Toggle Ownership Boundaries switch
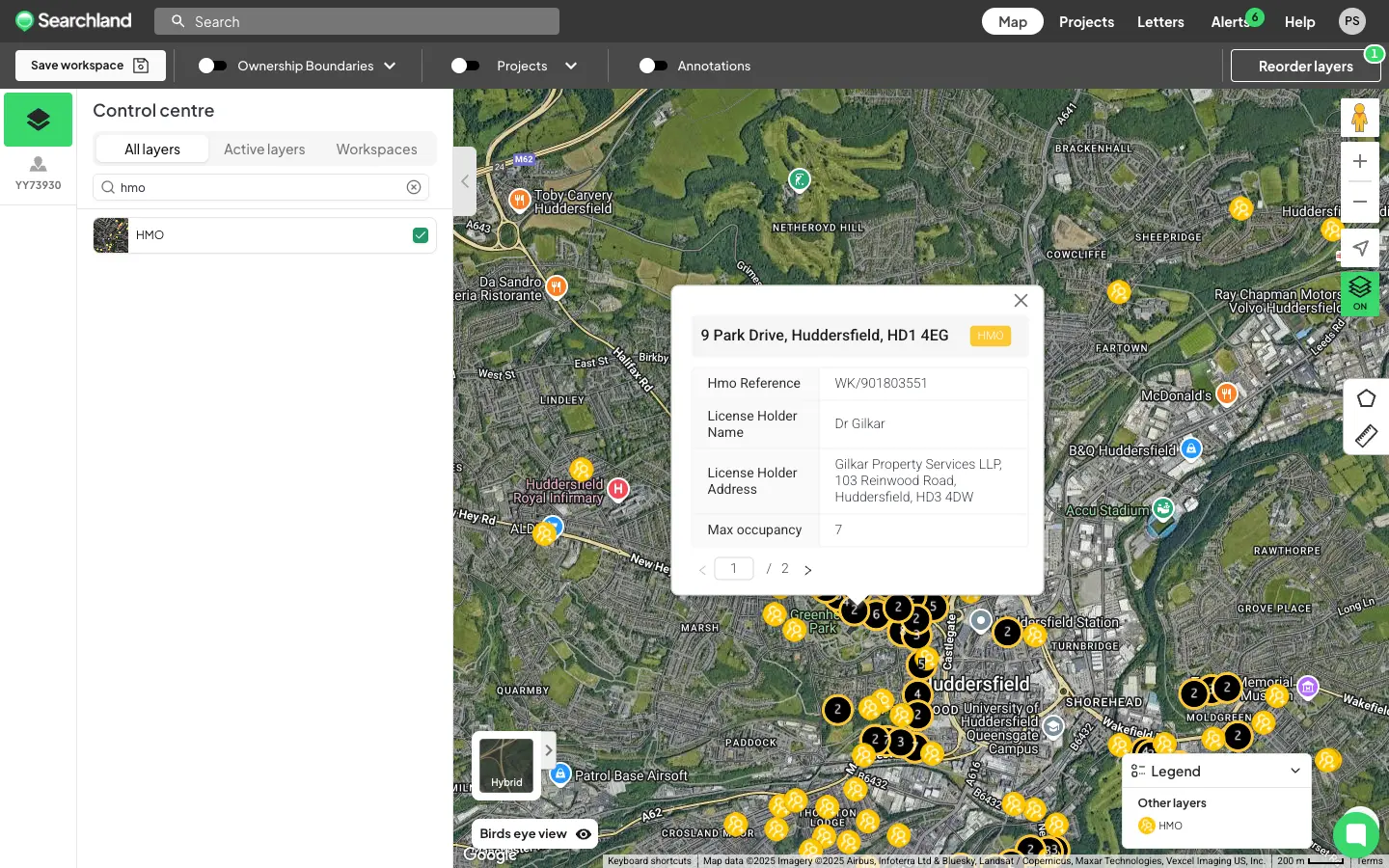 tap(212, 66)
